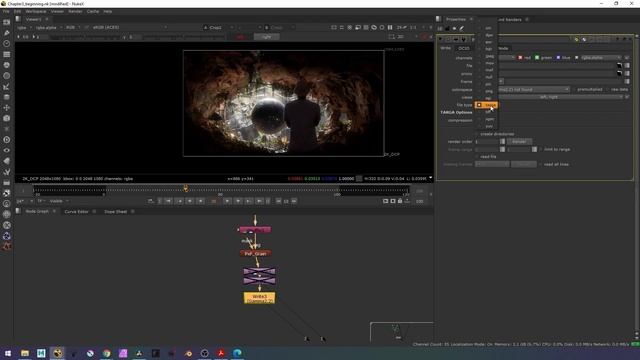
Task: Open the Color nodes toolbar menu
Action: [x=7, y=65]
